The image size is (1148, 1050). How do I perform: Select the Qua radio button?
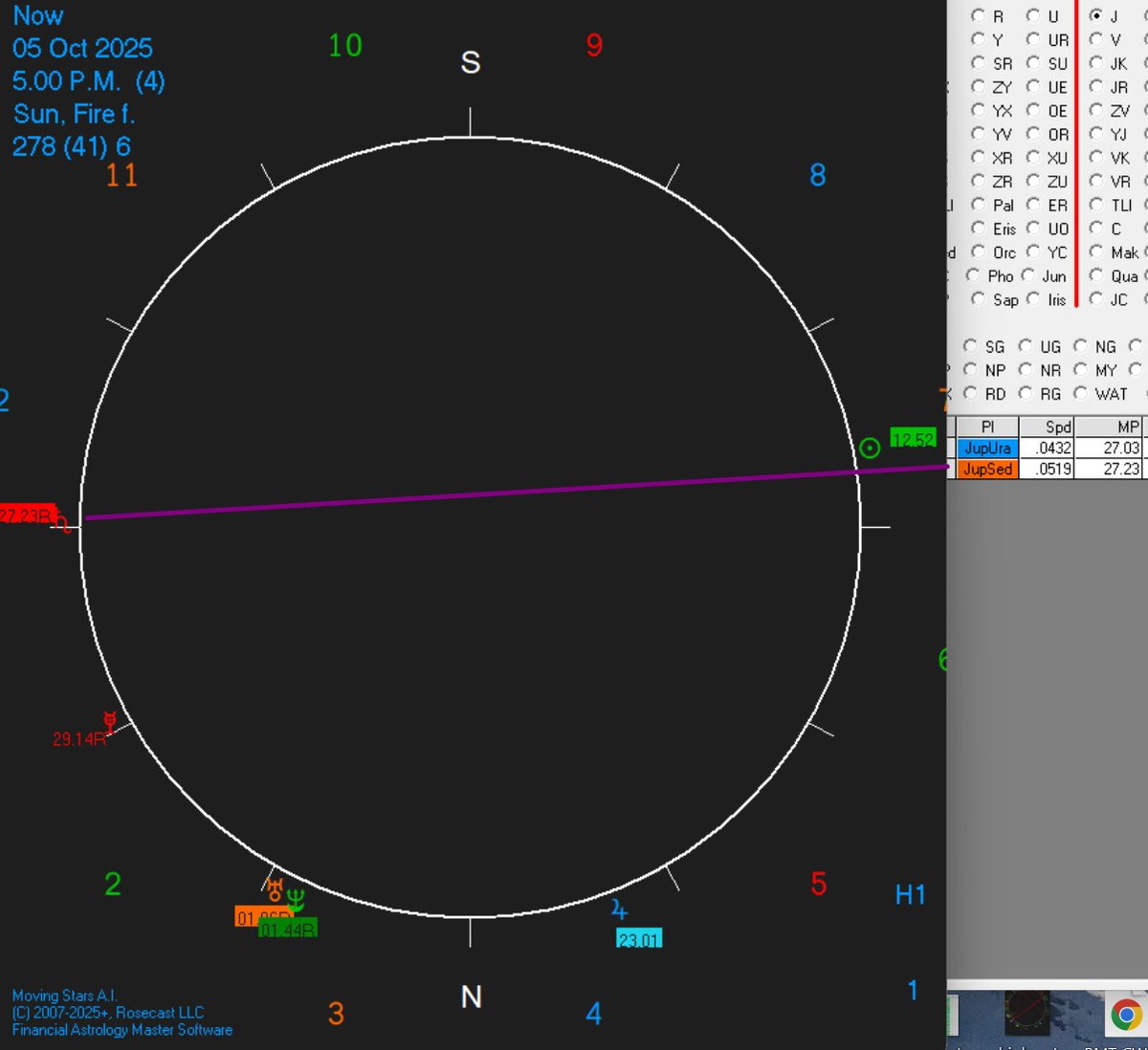[1096, 274]
